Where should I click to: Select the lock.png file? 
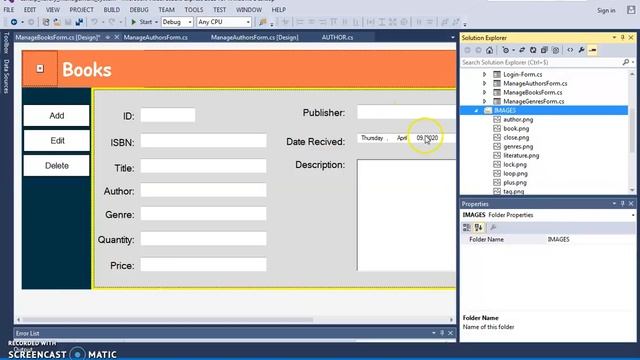tap(515, 164)
